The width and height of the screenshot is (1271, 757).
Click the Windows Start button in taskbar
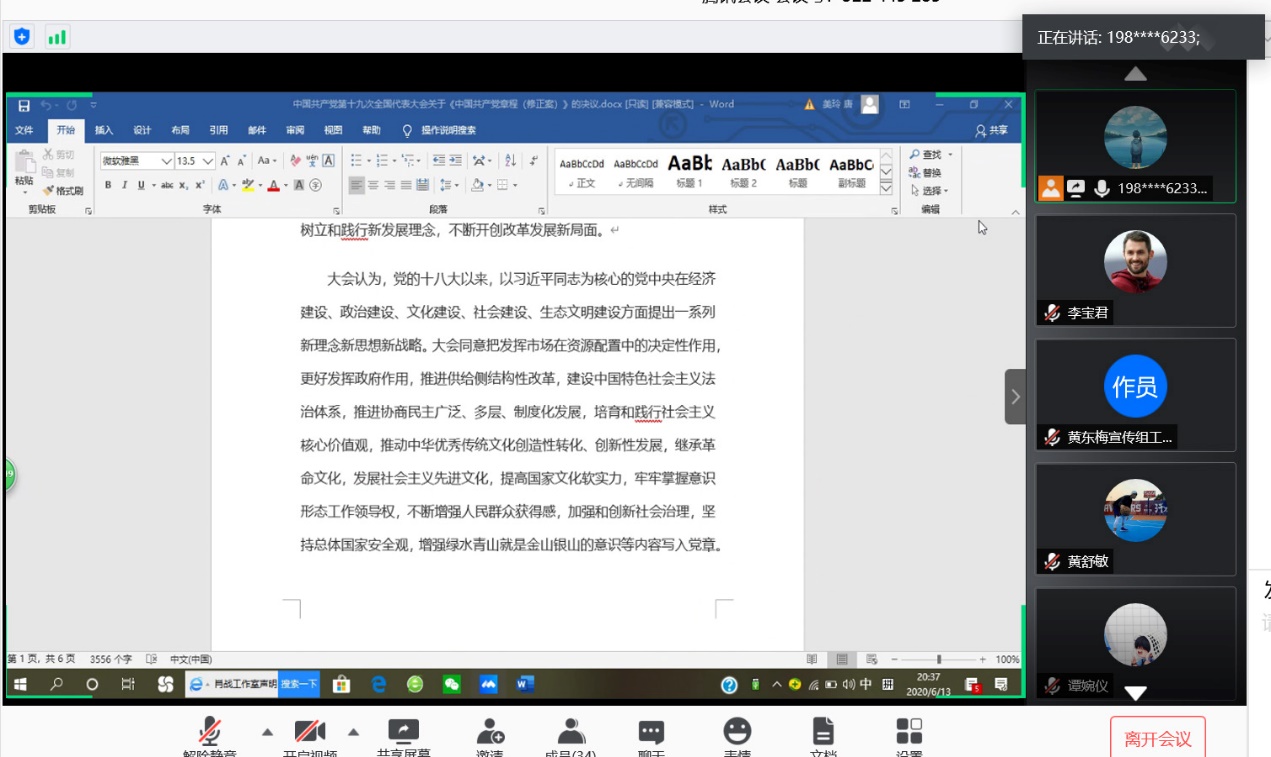point(19,685)
